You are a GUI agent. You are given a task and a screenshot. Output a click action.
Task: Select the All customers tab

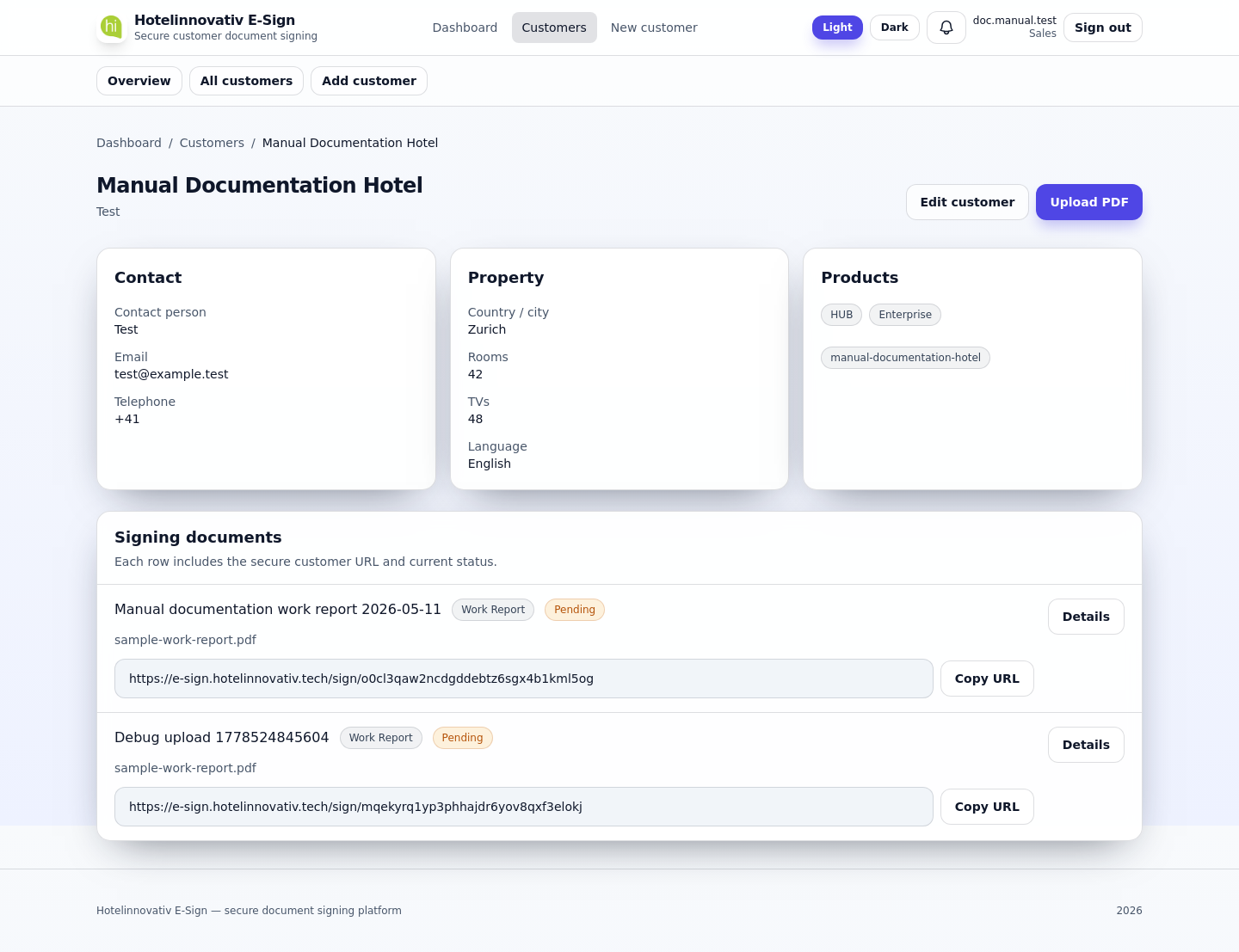click(246, 81)
